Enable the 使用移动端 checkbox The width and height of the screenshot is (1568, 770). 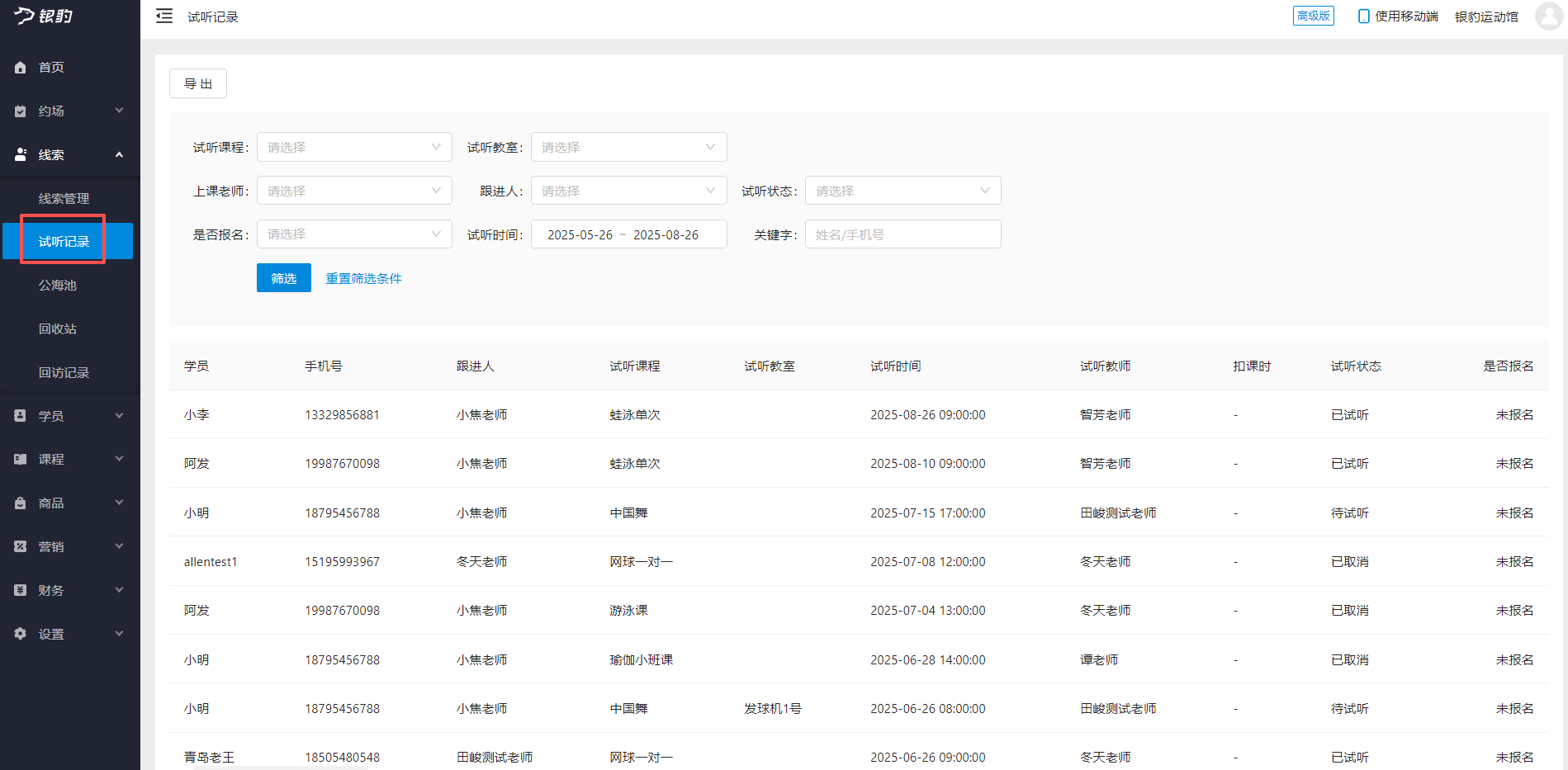pos(1362,16)
